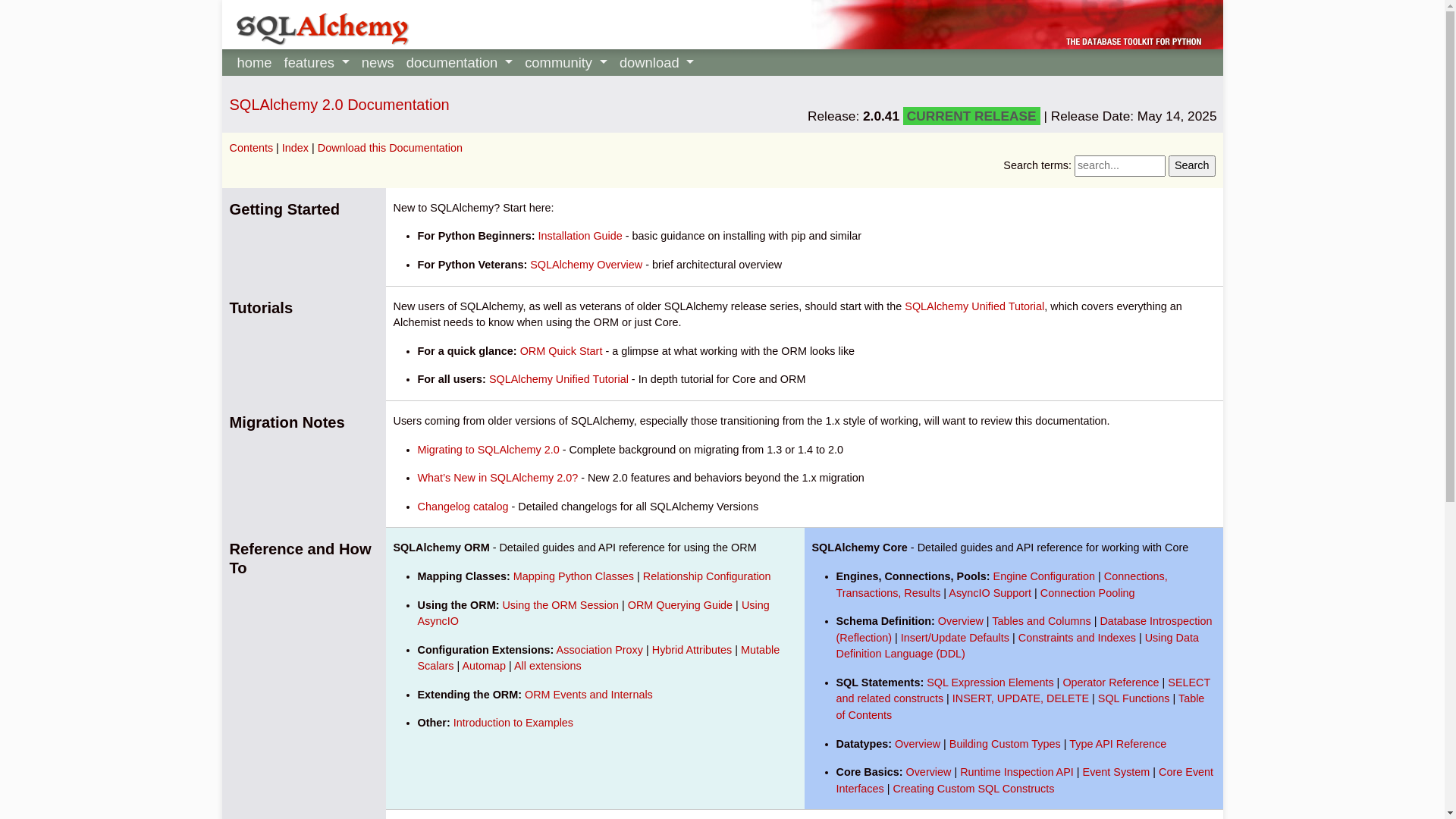The width and height of the screenshot is (1456, 819).
Task: Open Engine Configuration link
Action: coord(1043,576)
